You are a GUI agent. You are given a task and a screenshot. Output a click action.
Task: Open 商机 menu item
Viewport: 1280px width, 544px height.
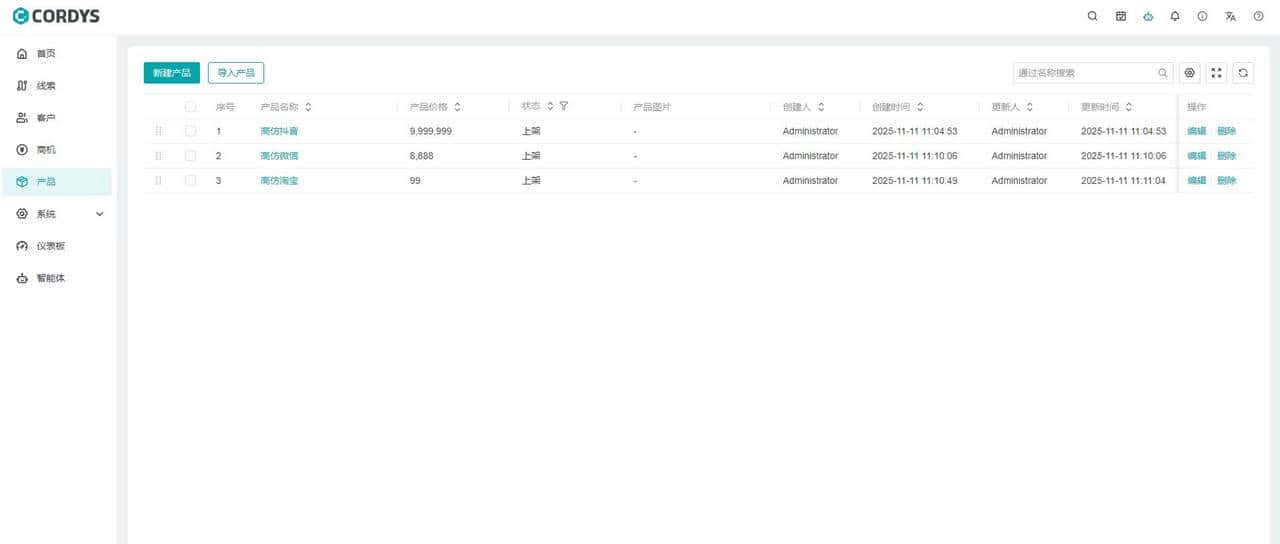point(56,150)
